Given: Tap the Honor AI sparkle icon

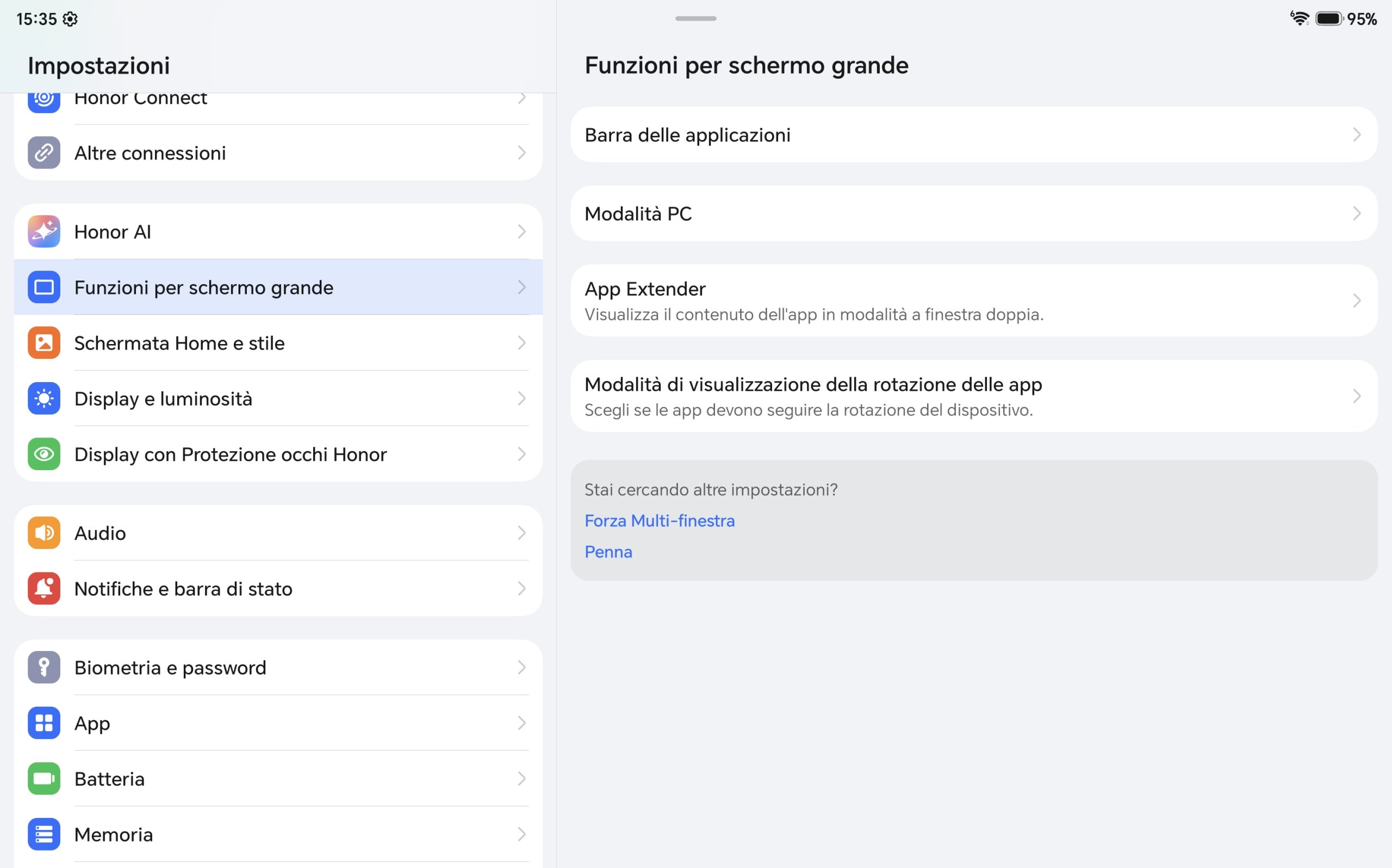Looking at the screenshot, I should [x=43, y=232].
